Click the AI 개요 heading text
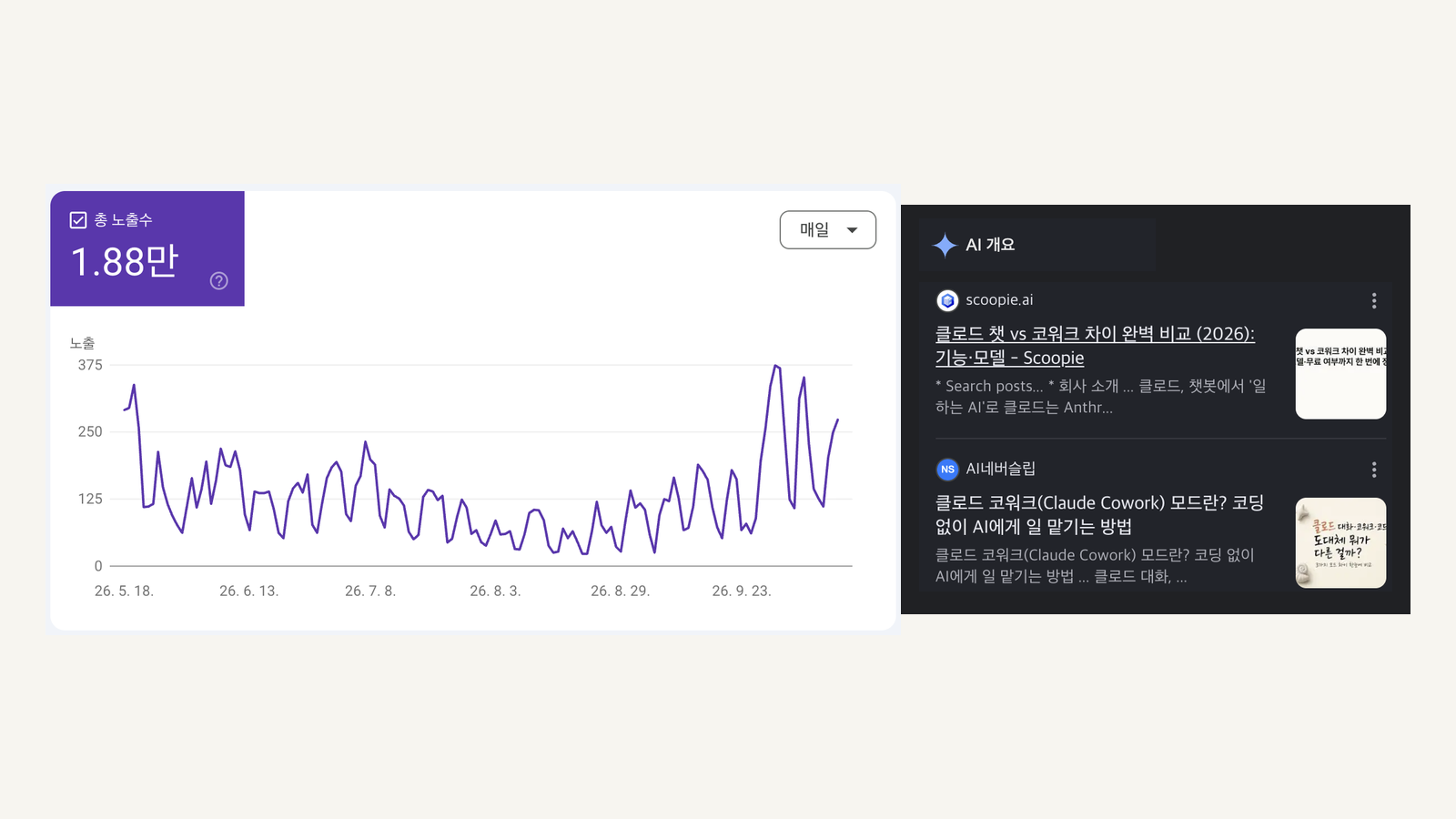The height and width of the screenshot is (819, 1456). point(990,245)
